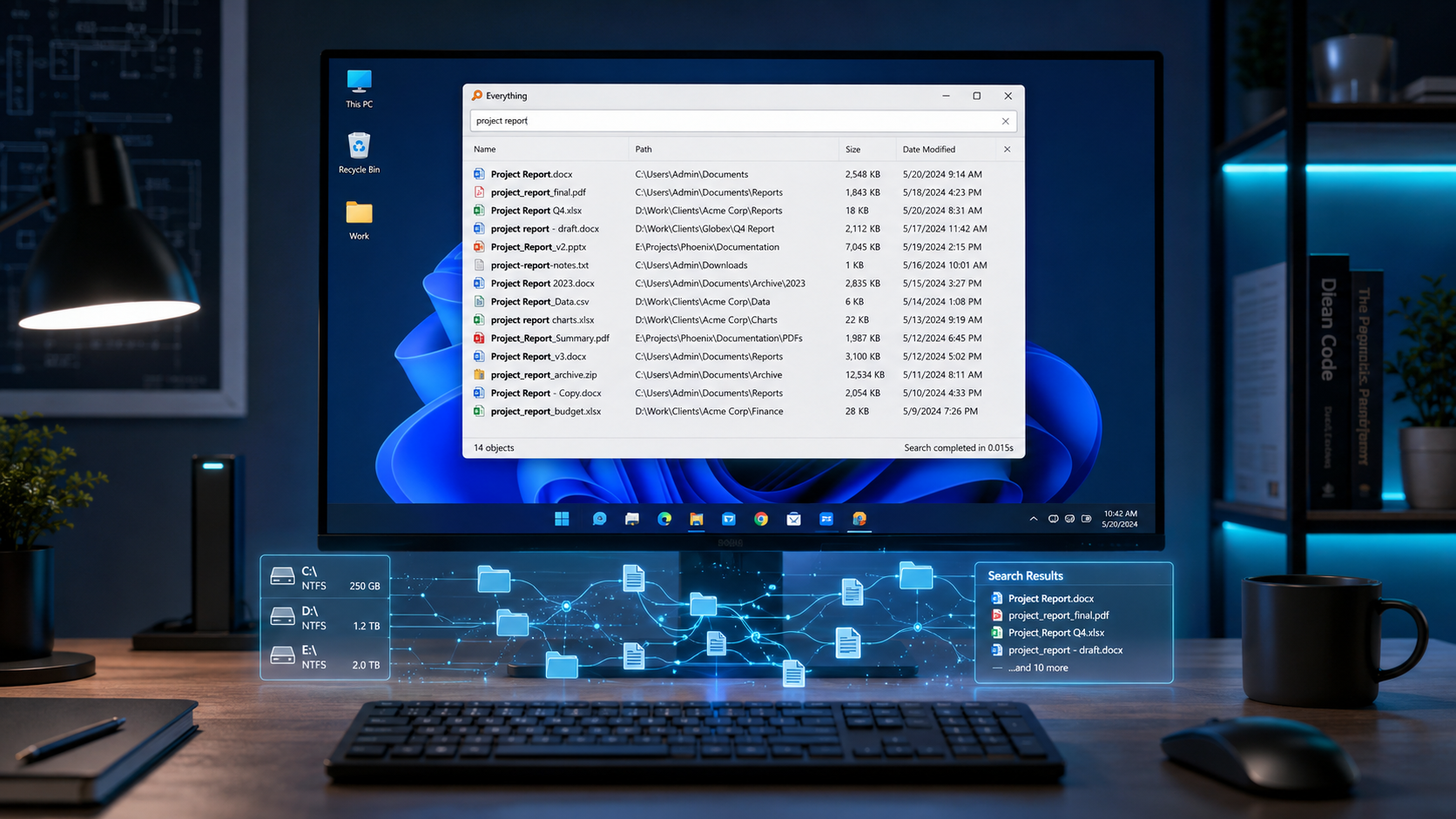Image resolution: width=1456 pixels, height=819 pixels.
Task: Click the PowerPoint icon of Project_Report_v2.pptx
Action: (479, 247)
